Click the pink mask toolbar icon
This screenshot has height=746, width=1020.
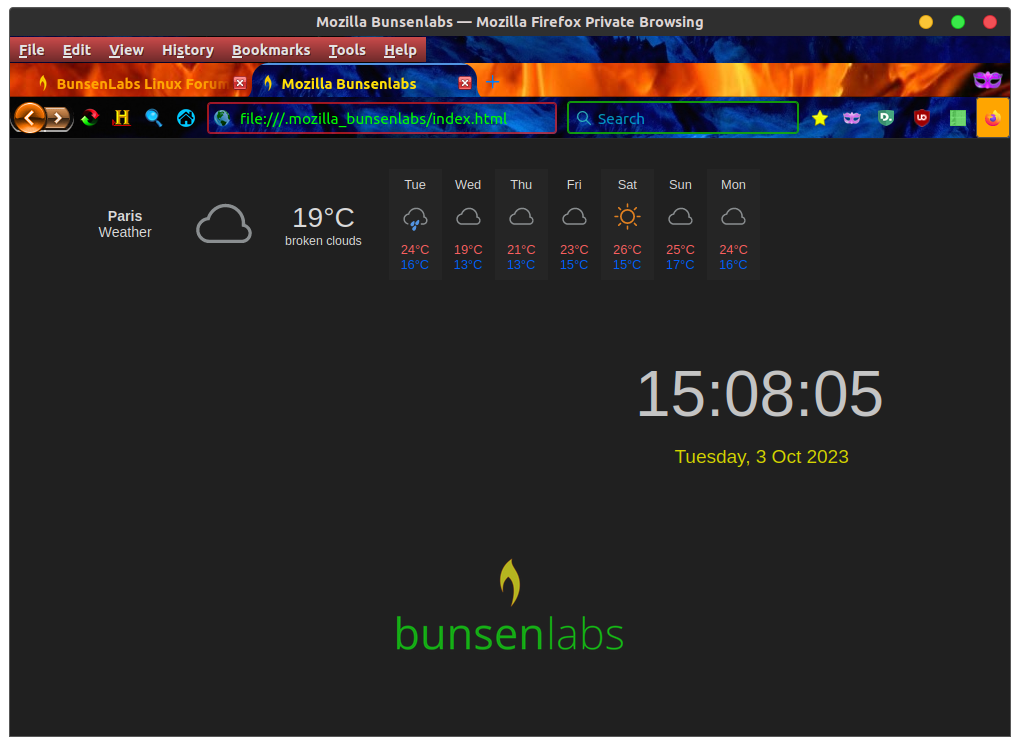[x=852, y=118]
